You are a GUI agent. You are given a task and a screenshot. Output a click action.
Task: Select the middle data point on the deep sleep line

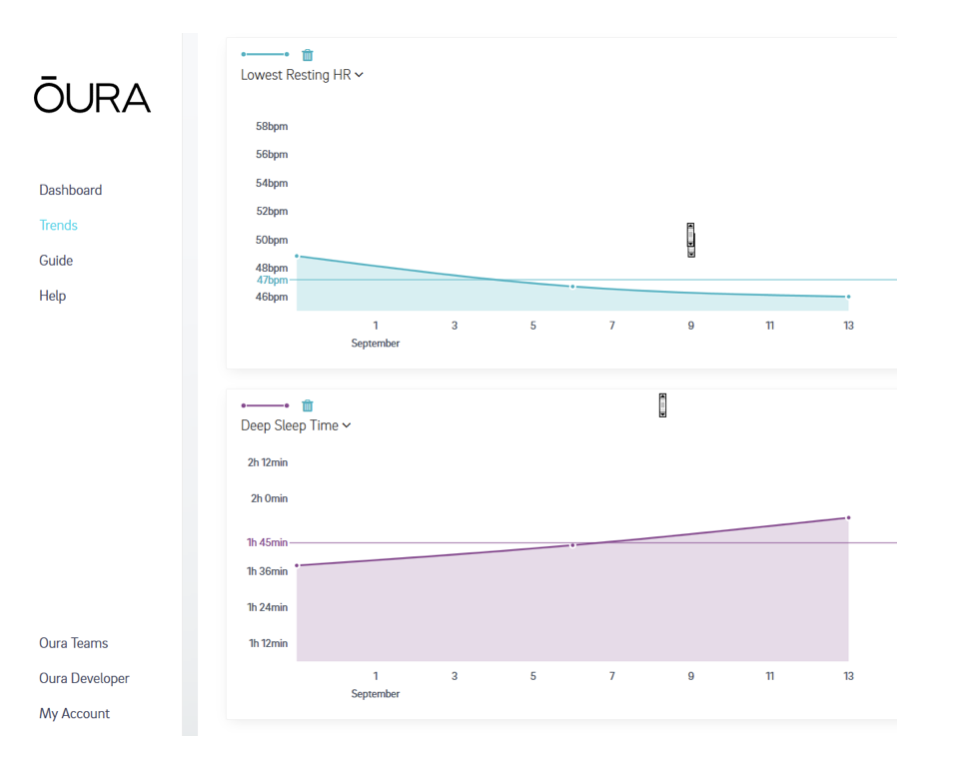573,545
